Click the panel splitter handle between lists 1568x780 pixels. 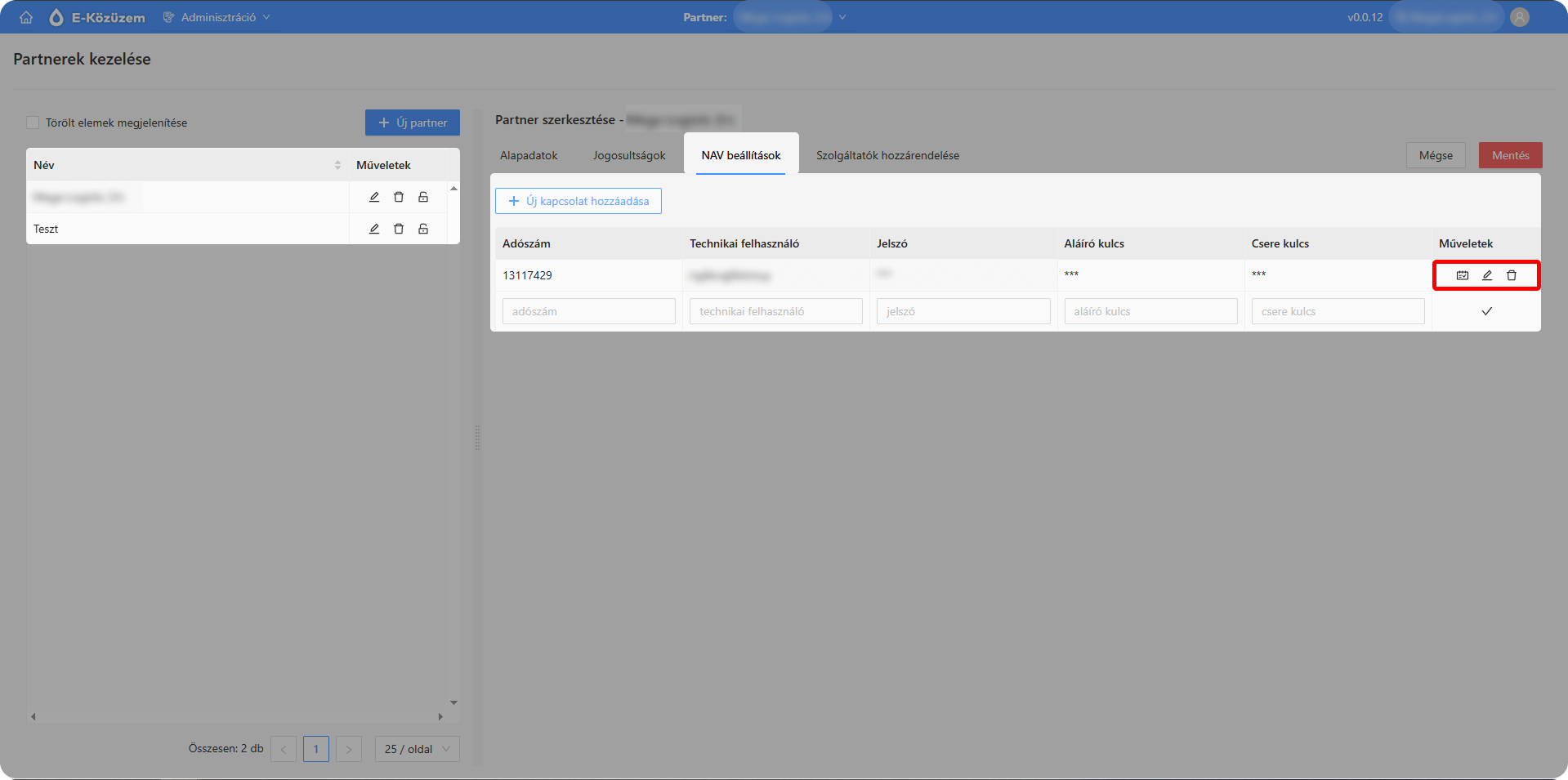pos(477,439)
